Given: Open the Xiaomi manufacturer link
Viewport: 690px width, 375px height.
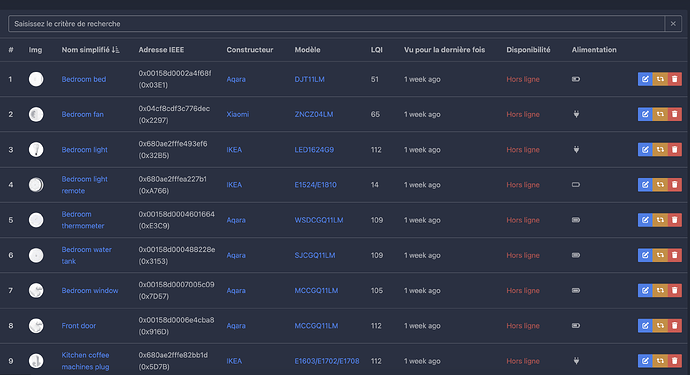Looking at the screenshot, I should click(x=238, y=114).
